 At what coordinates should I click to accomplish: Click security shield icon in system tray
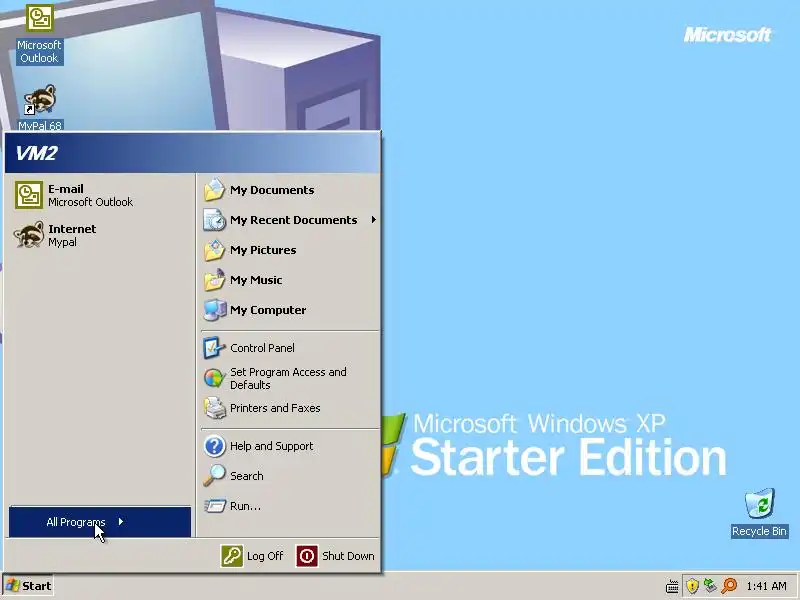point(692,586)
